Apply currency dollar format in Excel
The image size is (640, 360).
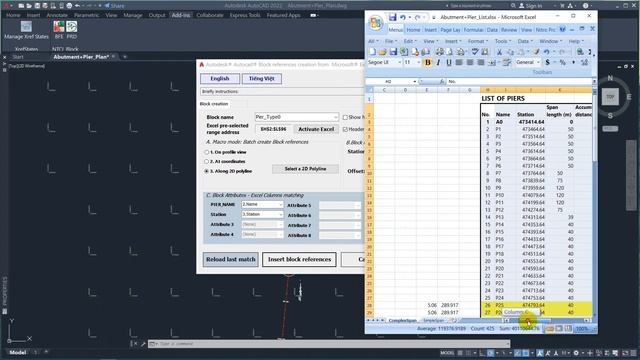(547, 62)
